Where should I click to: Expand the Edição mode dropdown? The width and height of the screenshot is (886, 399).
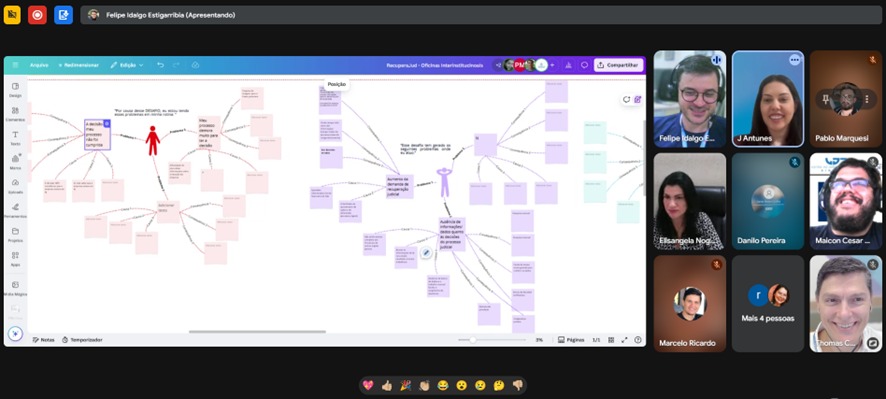[x=127, y=65]
